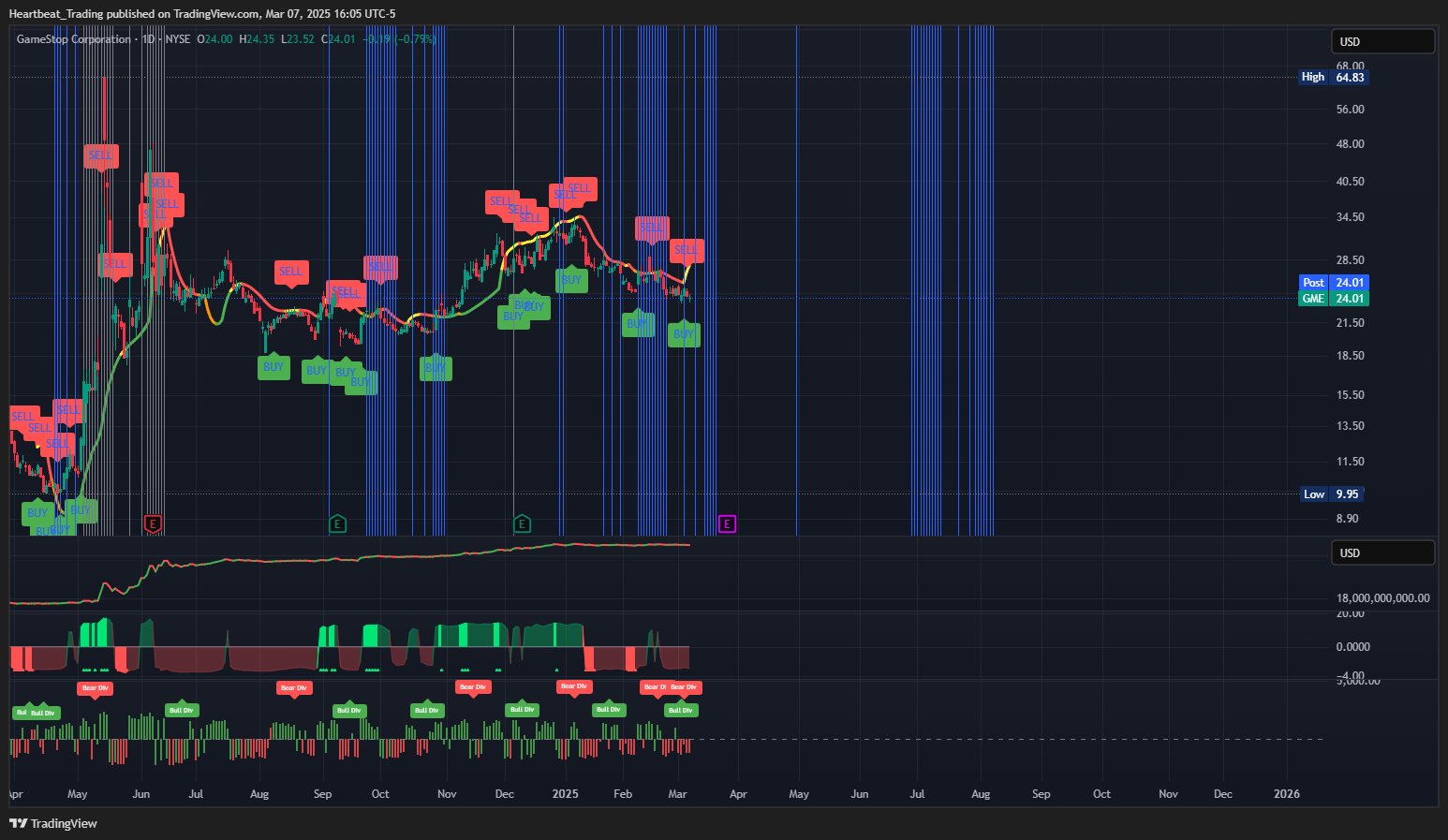Click the TradingView logo at the bottom
This screenshot has width=1448, height=840.
[x=53, y=823]
